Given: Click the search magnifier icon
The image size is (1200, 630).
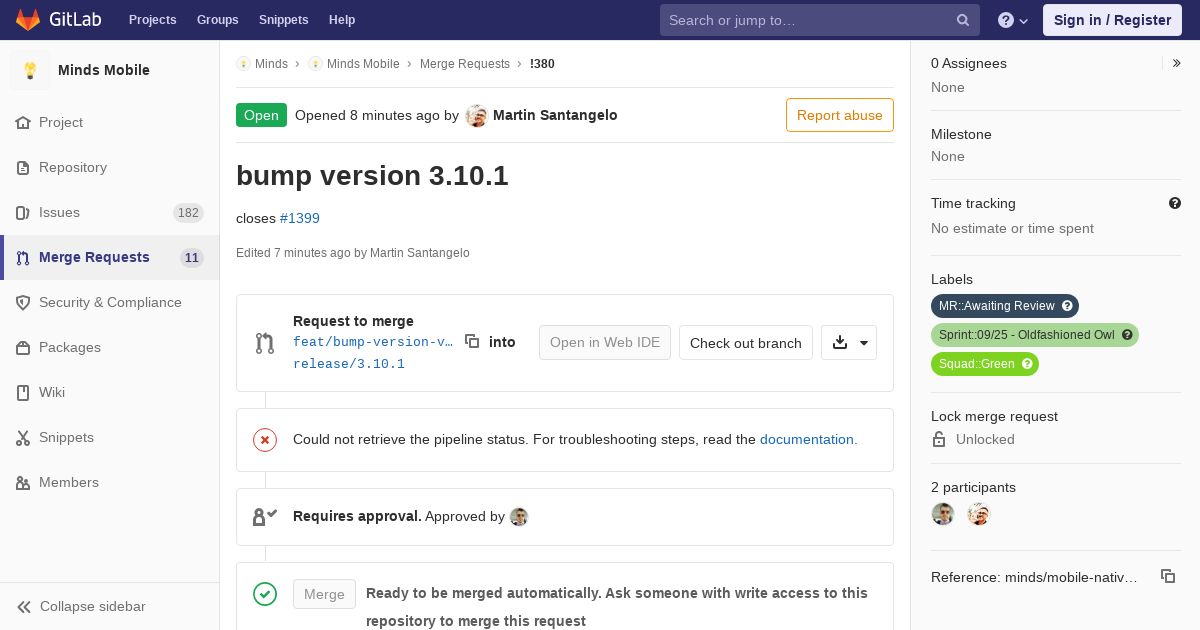Looking at the screenshot, I should [x=963, y=20].
